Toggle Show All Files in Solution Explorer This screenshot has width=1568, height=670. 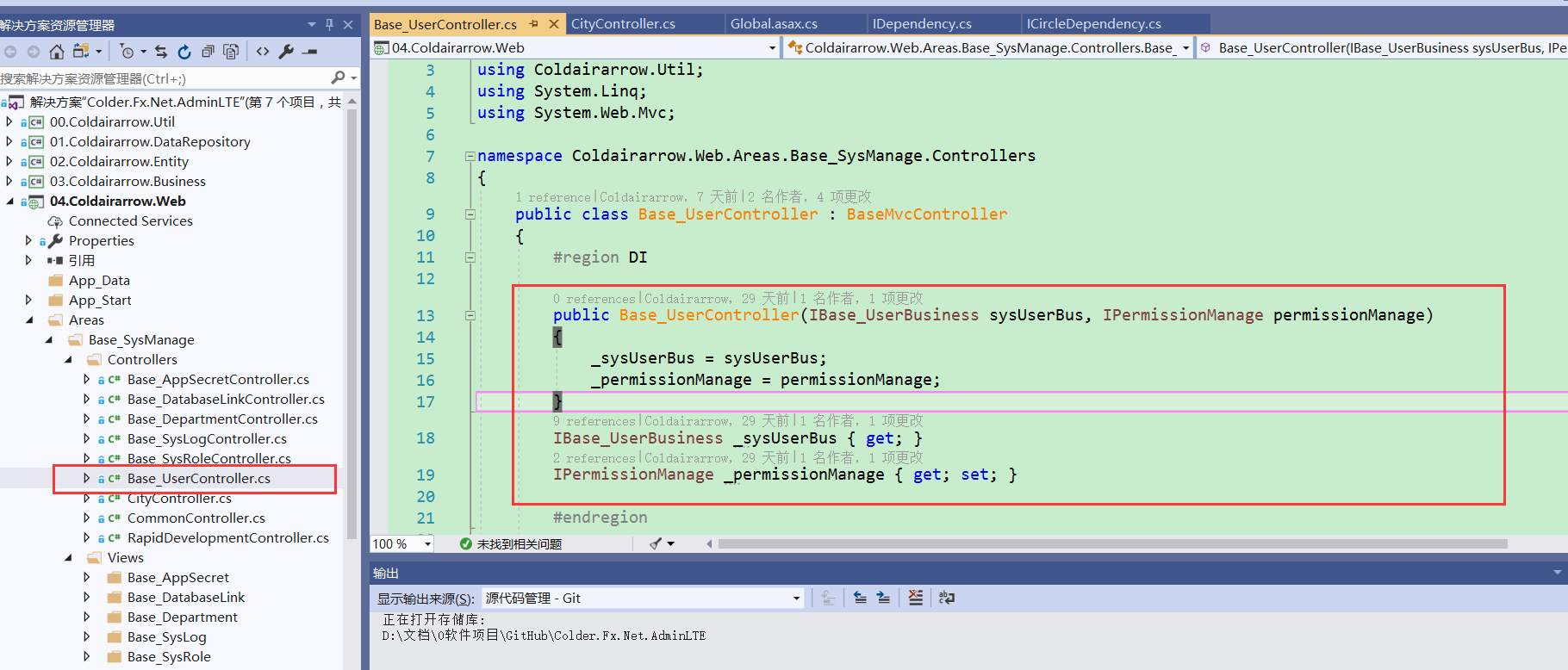point(231,52)
